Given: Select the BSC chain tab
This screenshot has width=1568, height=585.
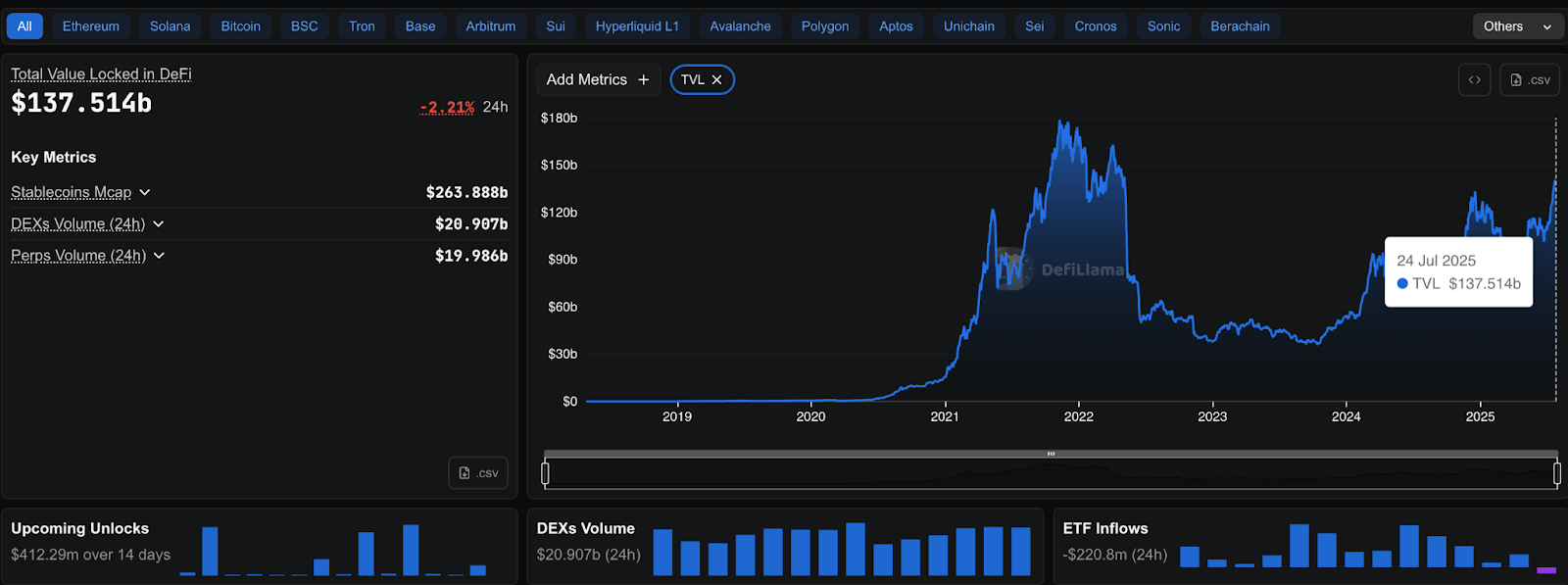Looking at the screenshot, I should pyautogui.click(x=305, y=26).
